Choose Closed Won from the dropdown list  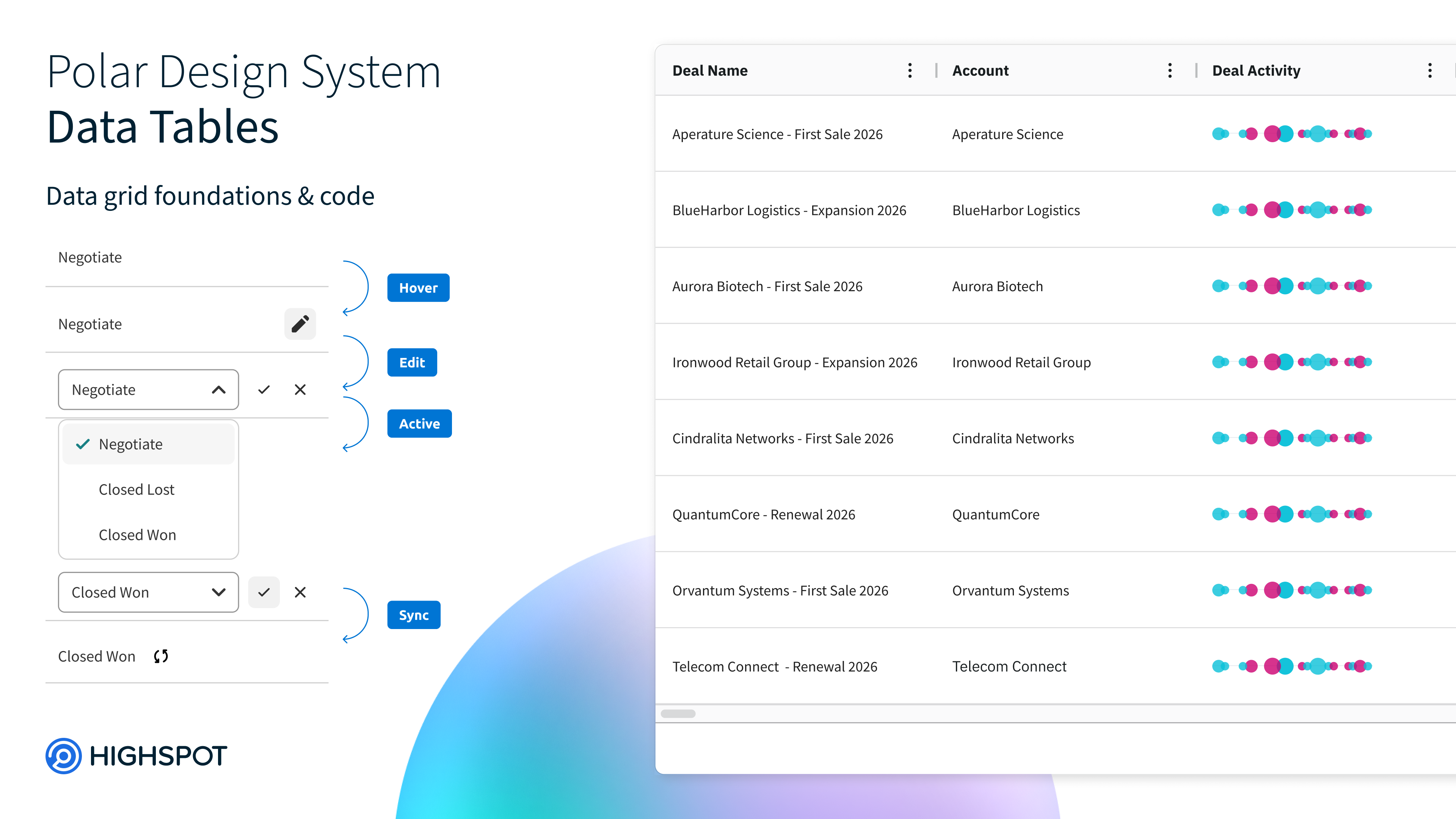point(137,535)
